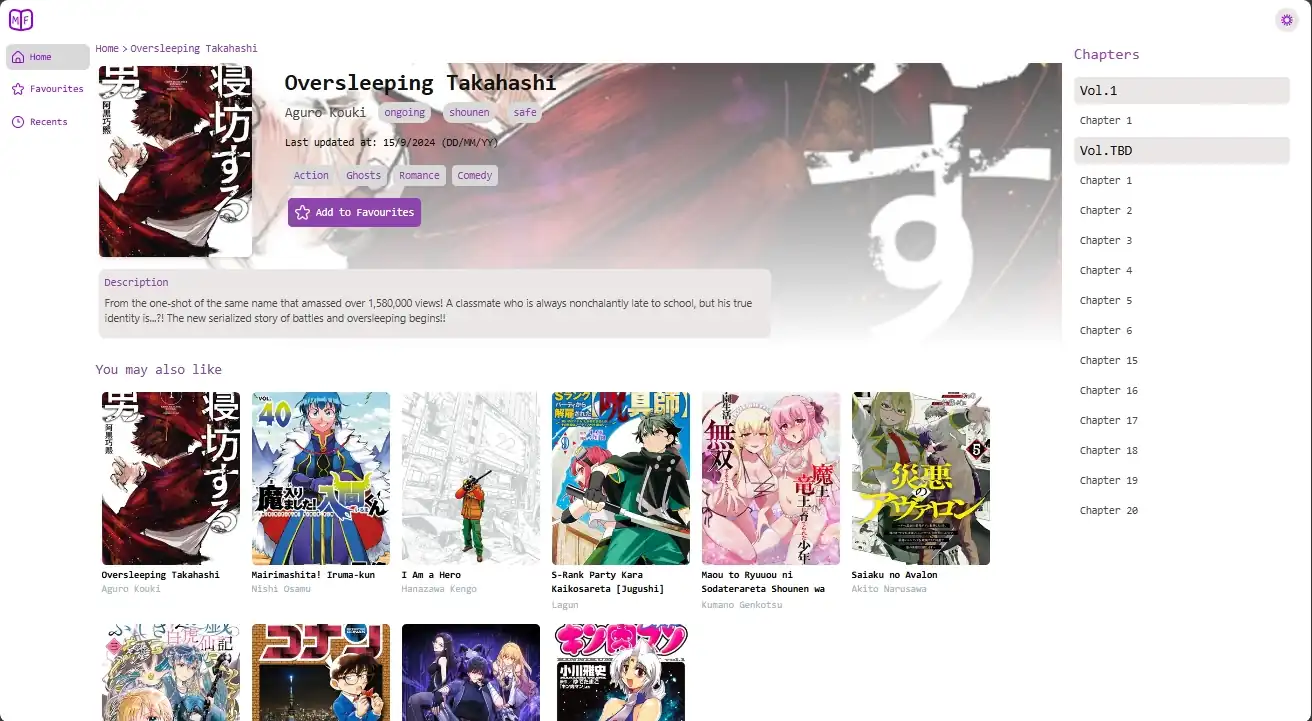Click author Hanazawa Kengo

click(x=439, y=589)
